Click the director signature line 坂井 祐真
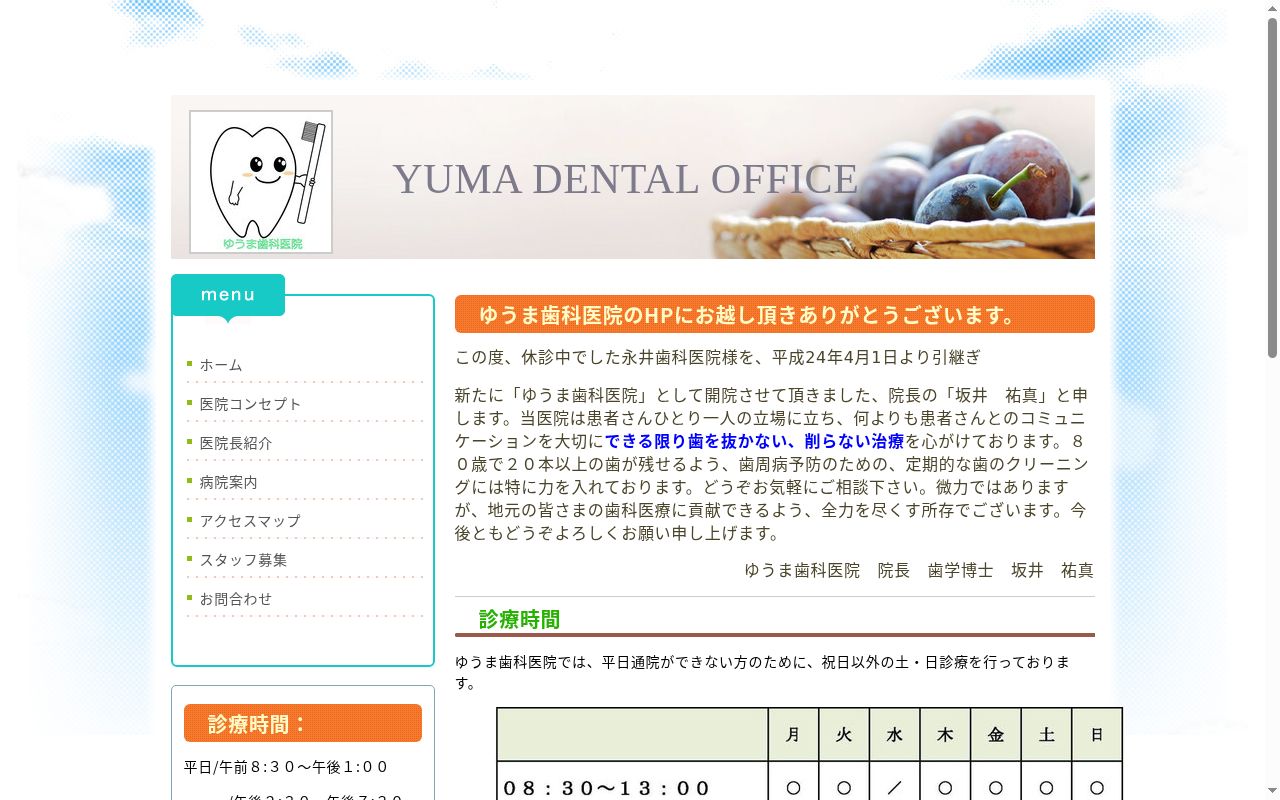 [x=919, y=570]
